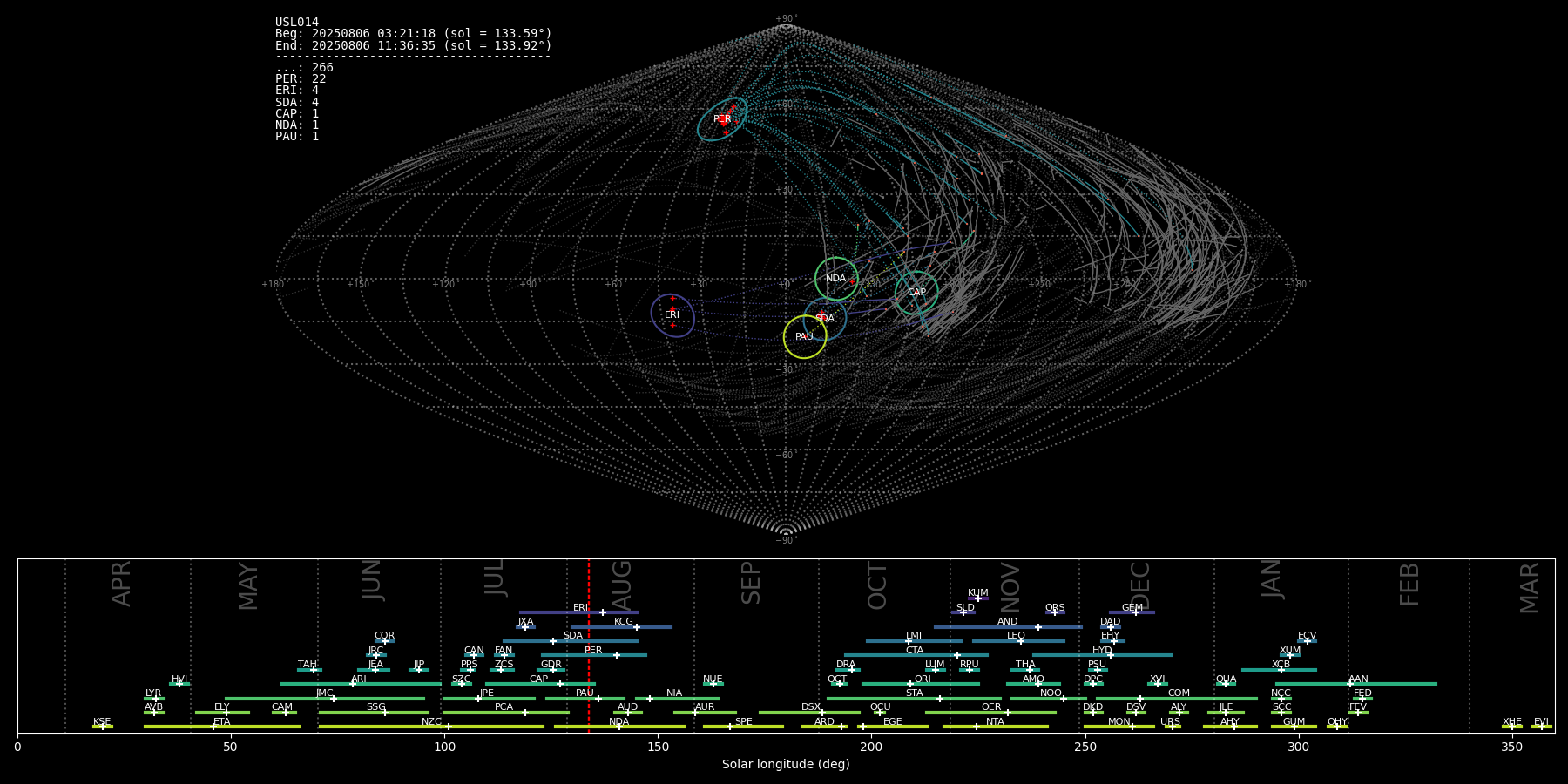Click the -90 latitude label at map bottom
This screenshot has height=784, width=1568.
pos(786,540)
